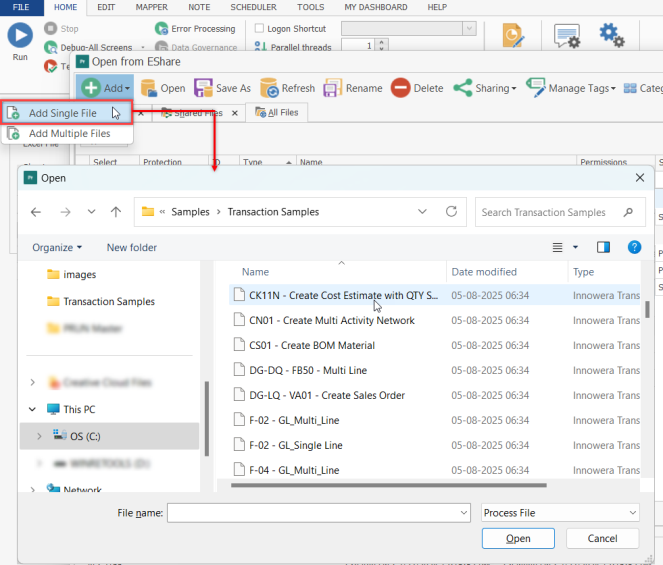Toggle the Logon Shortcut checkbox
663x565 pixels.
(259, 28)
